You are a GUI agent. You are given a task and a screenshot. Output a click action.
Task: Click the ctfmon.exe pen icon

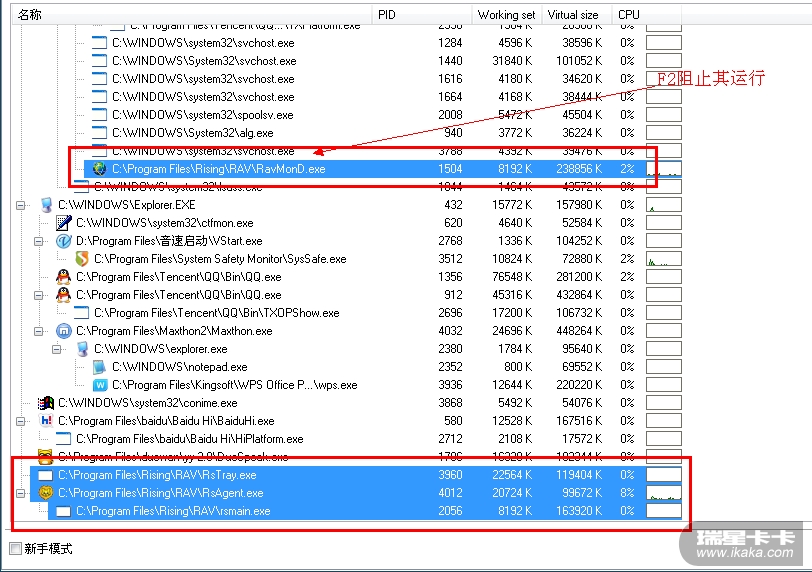click(63, 223)
